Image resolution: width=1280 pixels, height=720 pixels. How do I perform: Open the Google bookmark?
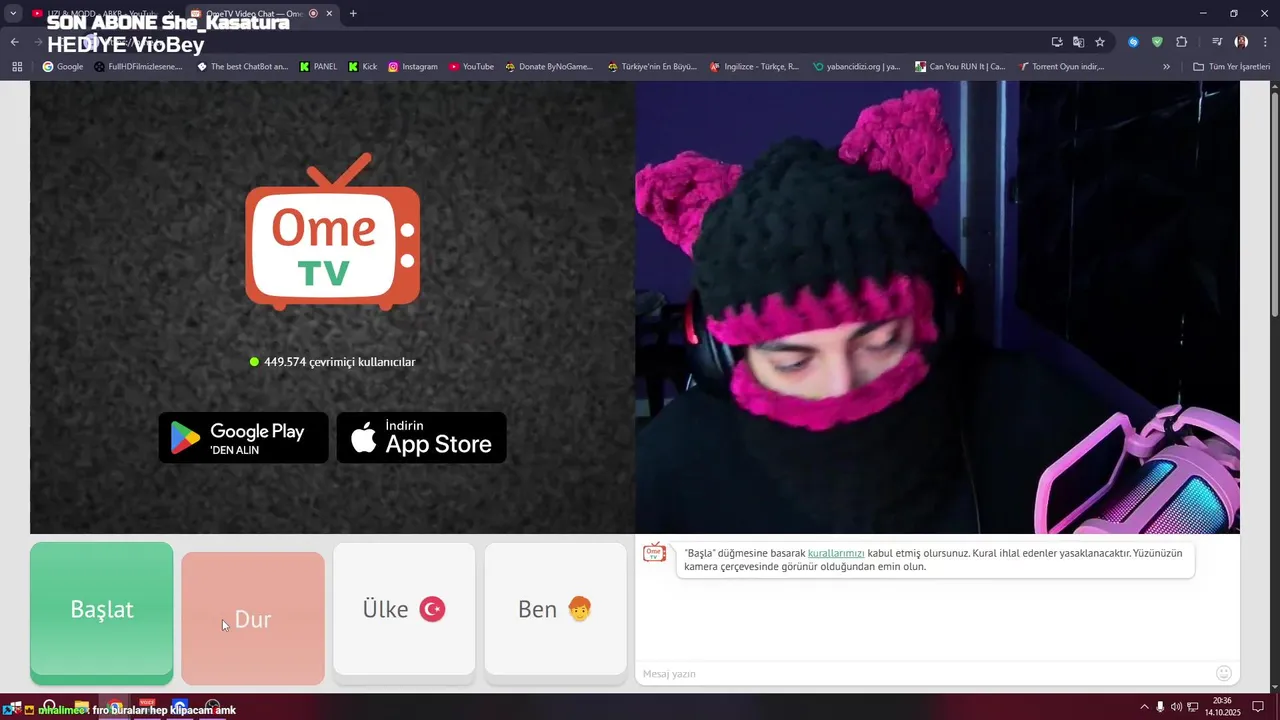[62, 67]
